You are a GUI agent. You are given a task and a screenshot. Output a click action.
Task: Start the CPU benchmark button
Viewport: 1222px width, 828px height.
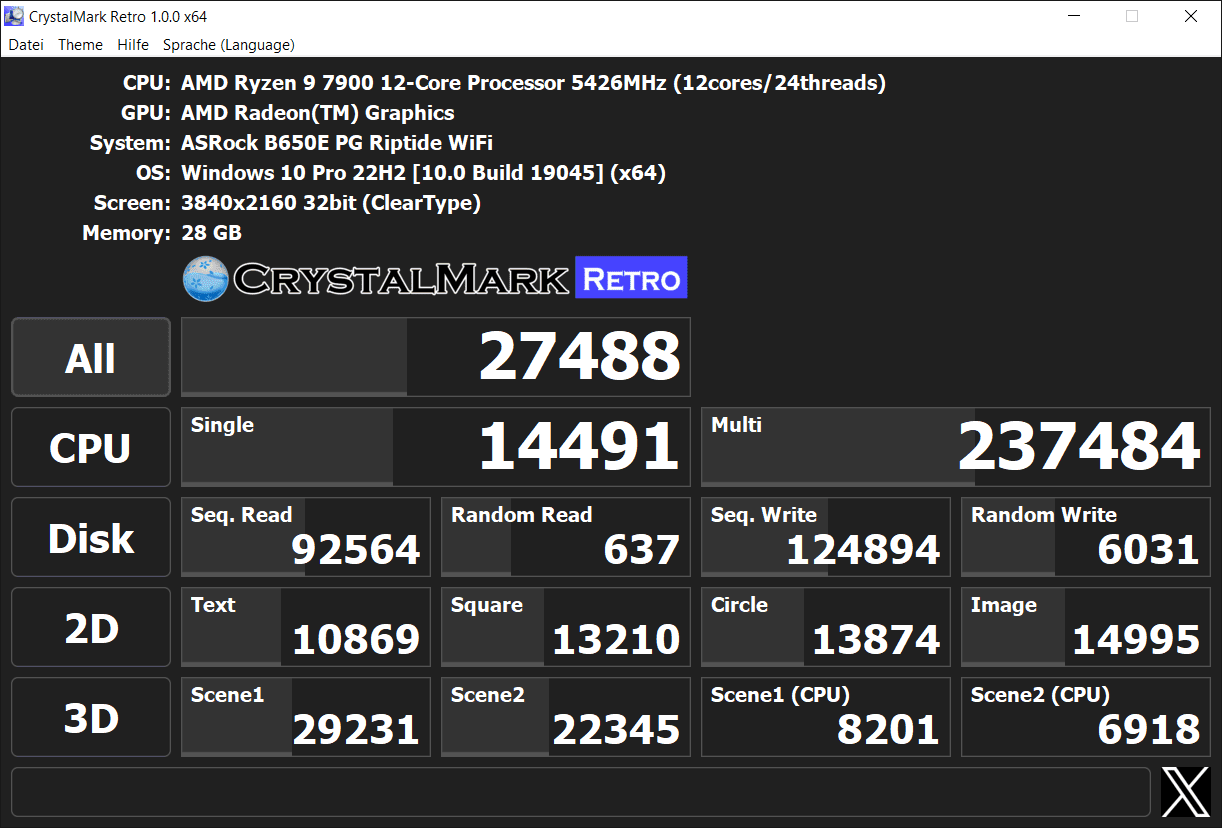click(x=91, y=447)
